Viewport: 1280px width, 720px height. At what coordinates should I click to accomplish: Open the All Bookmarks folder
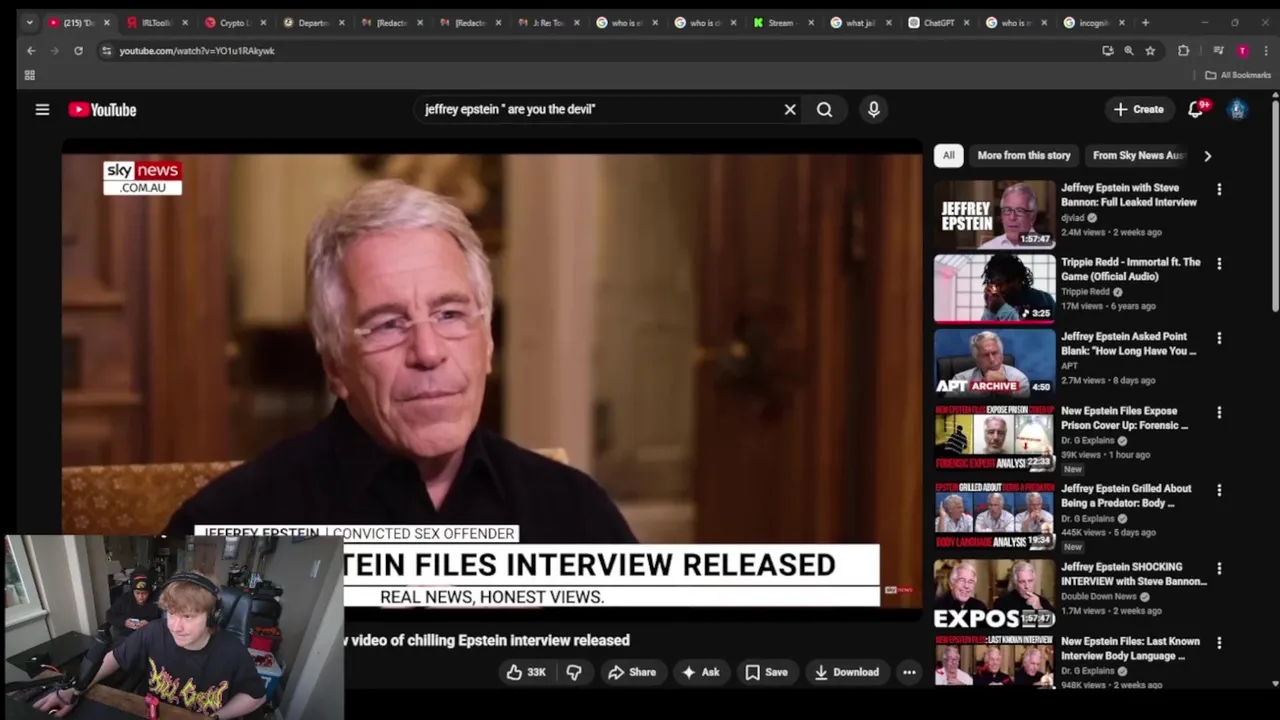1237,75
